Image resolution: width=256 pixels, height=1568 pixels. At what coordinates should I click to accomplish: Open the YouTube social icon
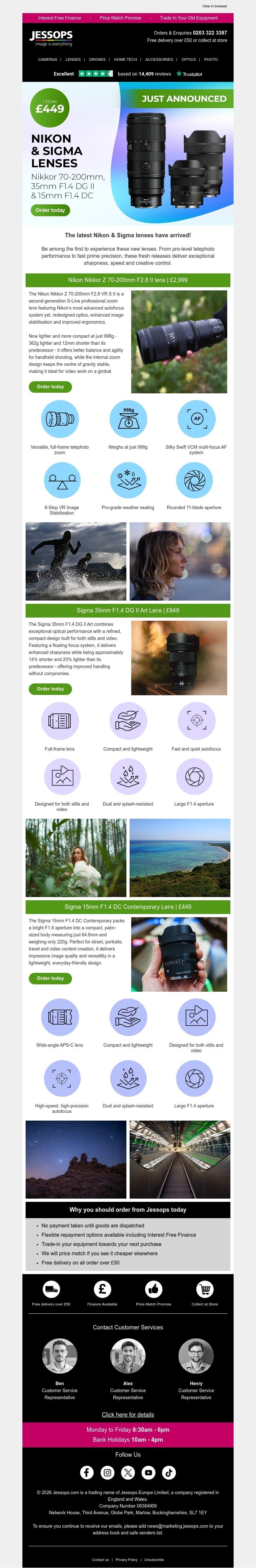tap(149, 1472)
